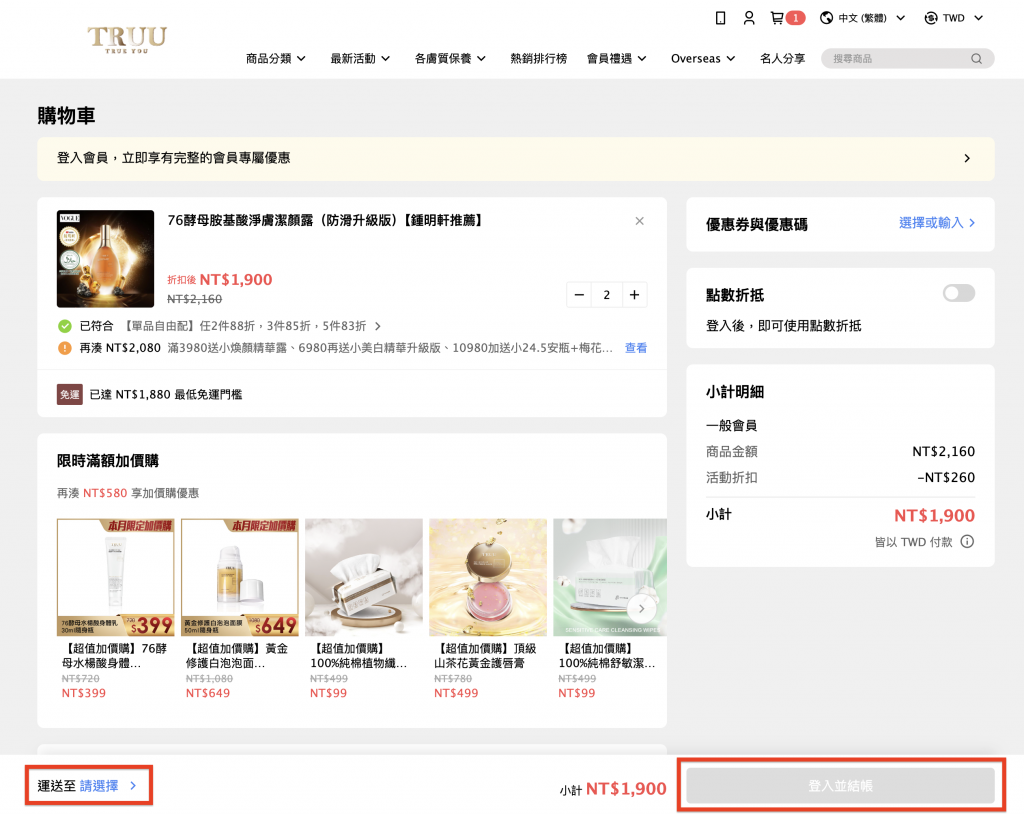The height and width of the screenshot is (814, 1024).
Task: Remove the 76 cleanser item with X
Action: pyautogui.click(x=640, y=221)
